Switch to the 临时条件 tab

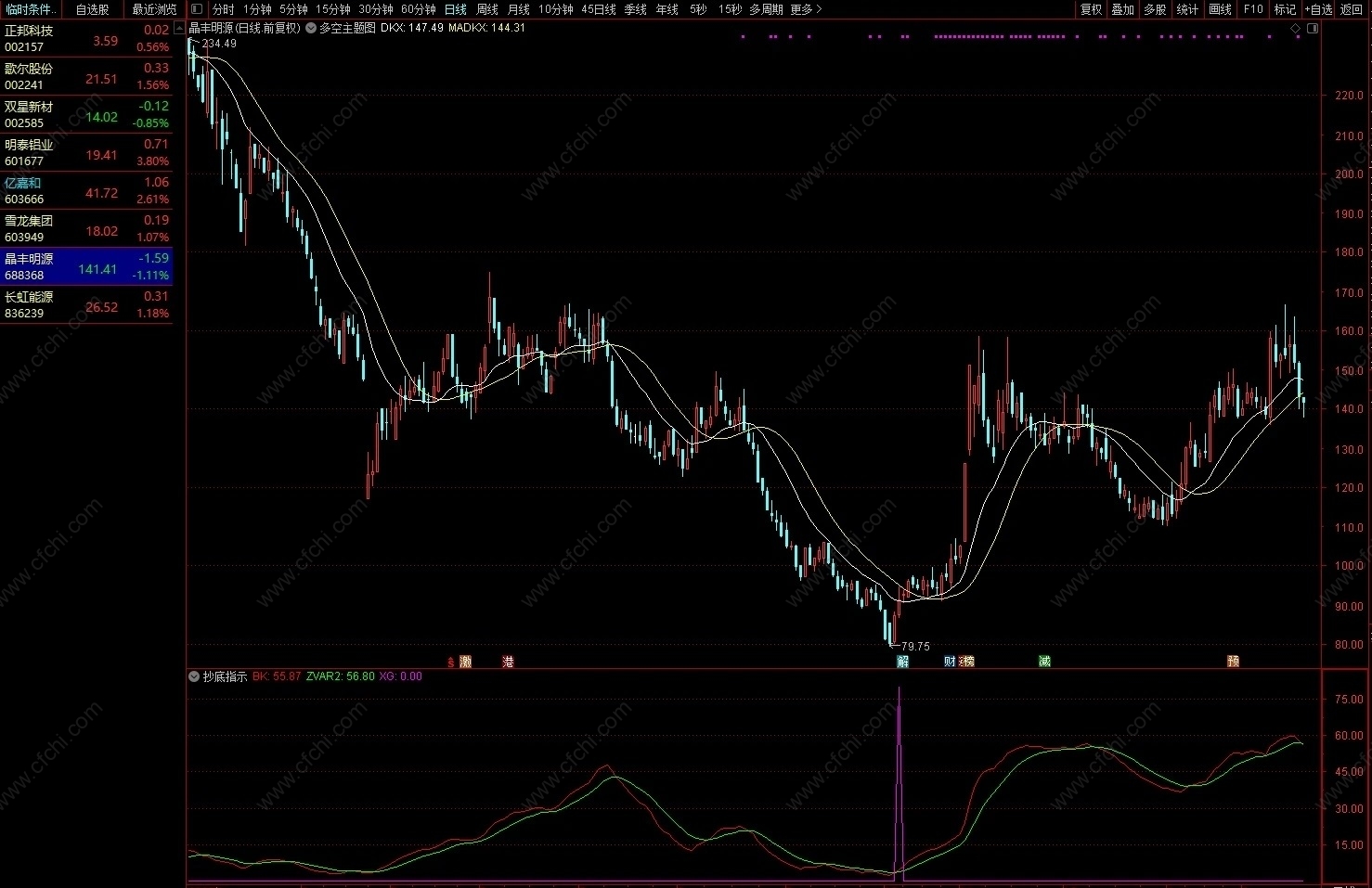31,9
